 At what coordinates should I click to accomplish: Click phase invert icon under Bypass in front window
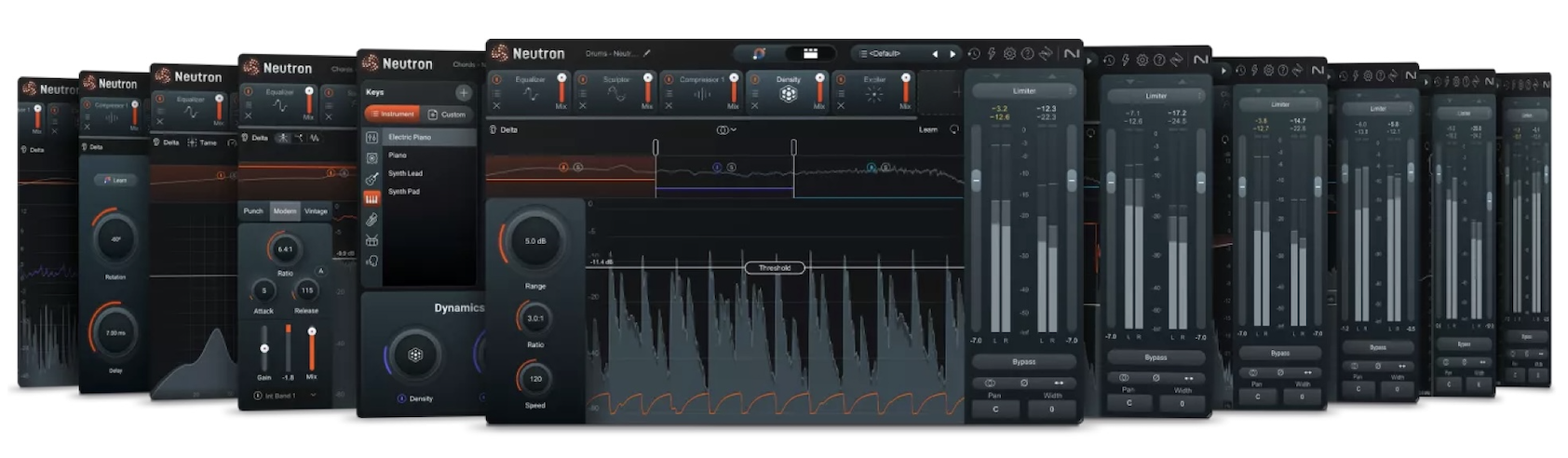tap(1024, 383)
